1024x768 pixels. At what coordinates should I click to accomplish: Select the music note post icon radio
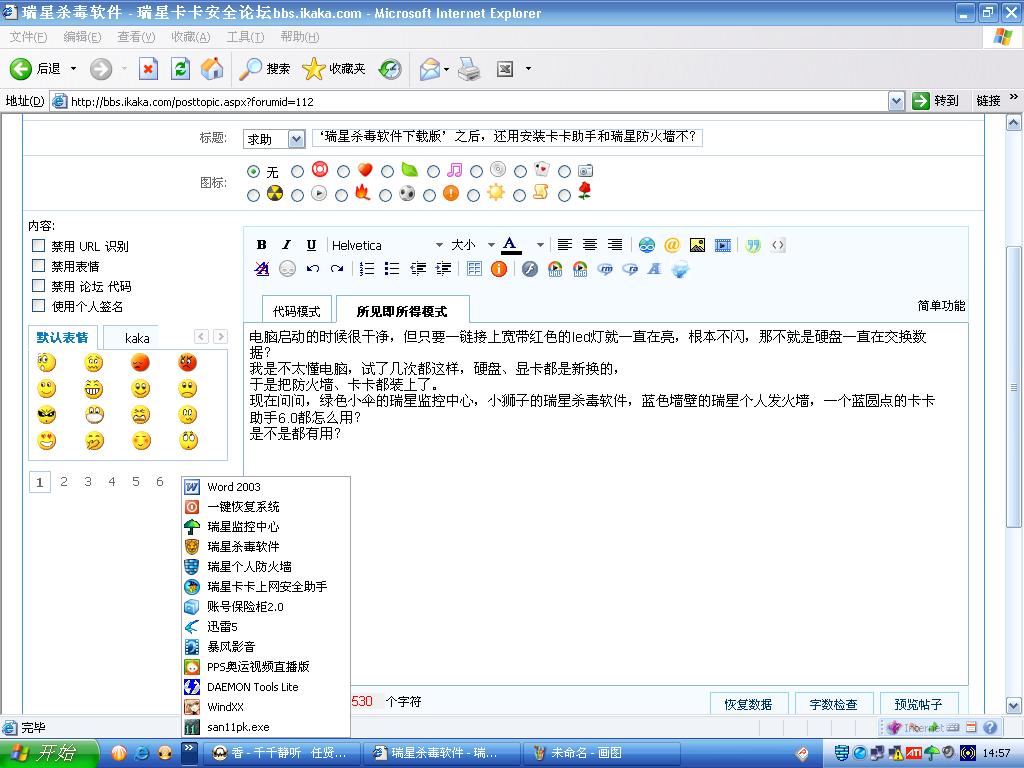[x=432, y=172]
